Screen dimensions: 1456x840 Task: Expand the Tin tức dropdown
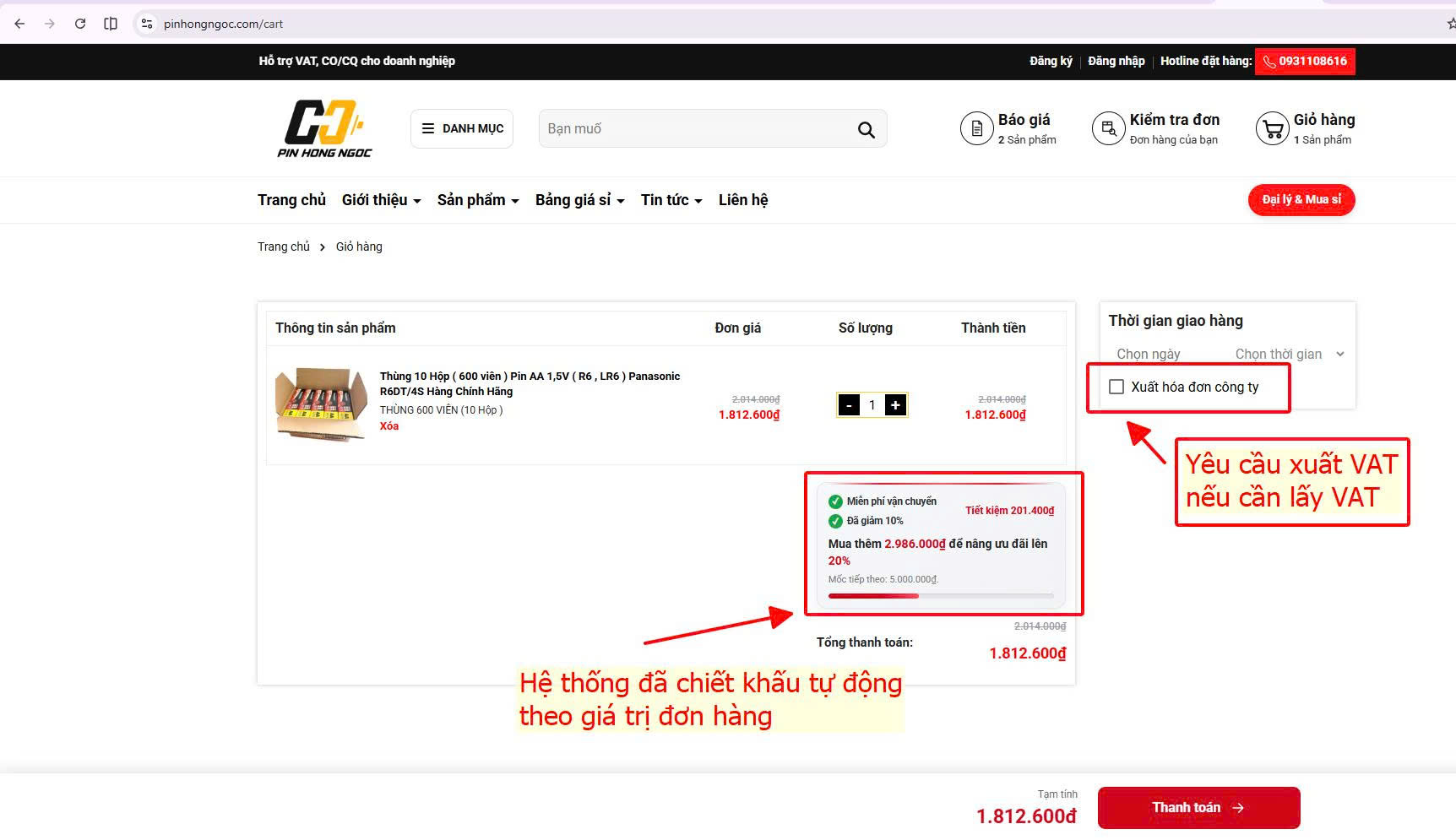[x=671, y=200]
